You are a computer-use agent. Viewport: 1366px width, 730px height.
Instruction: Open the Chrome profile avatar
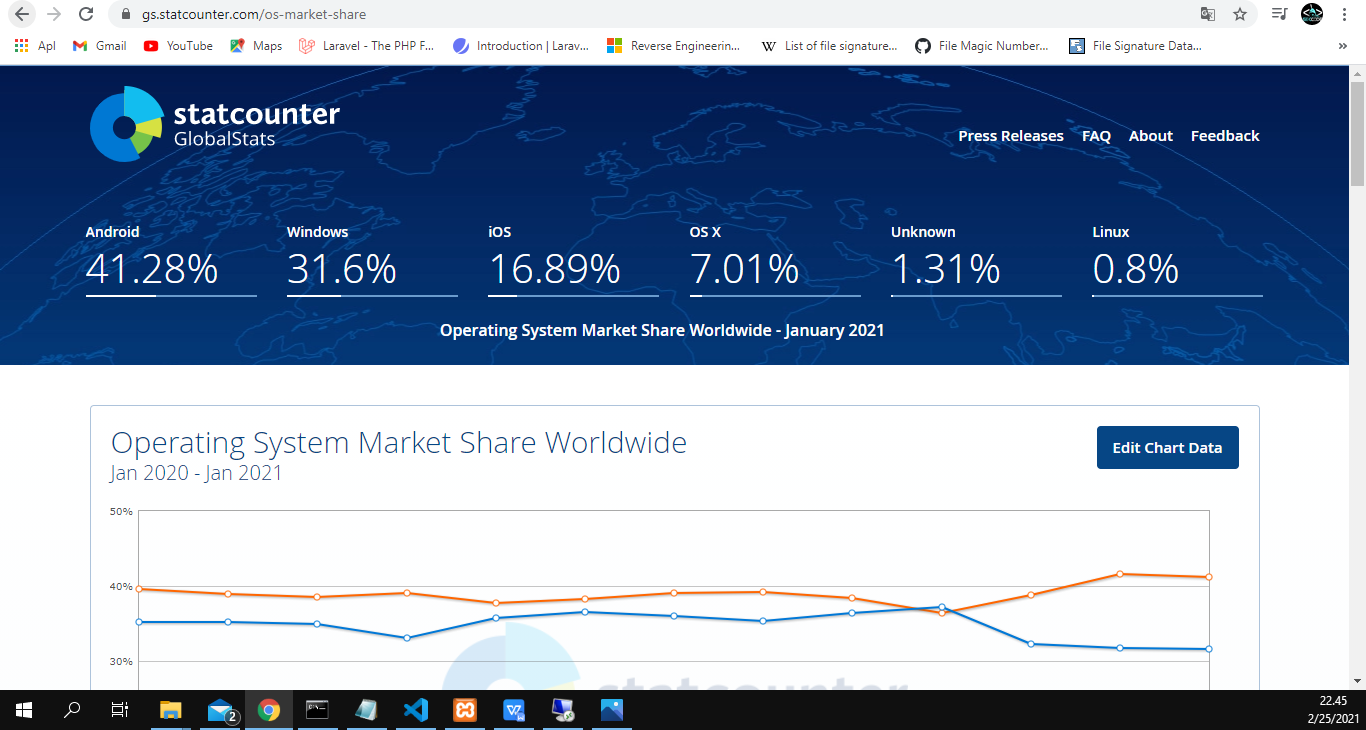pos(1312,14)
